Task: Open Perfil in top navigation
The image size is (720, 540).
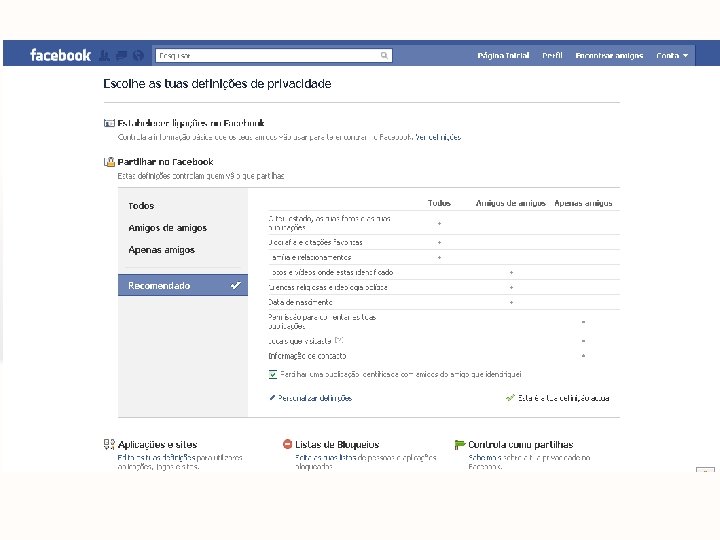Action: pyautogui.click(x=552, y=56)
